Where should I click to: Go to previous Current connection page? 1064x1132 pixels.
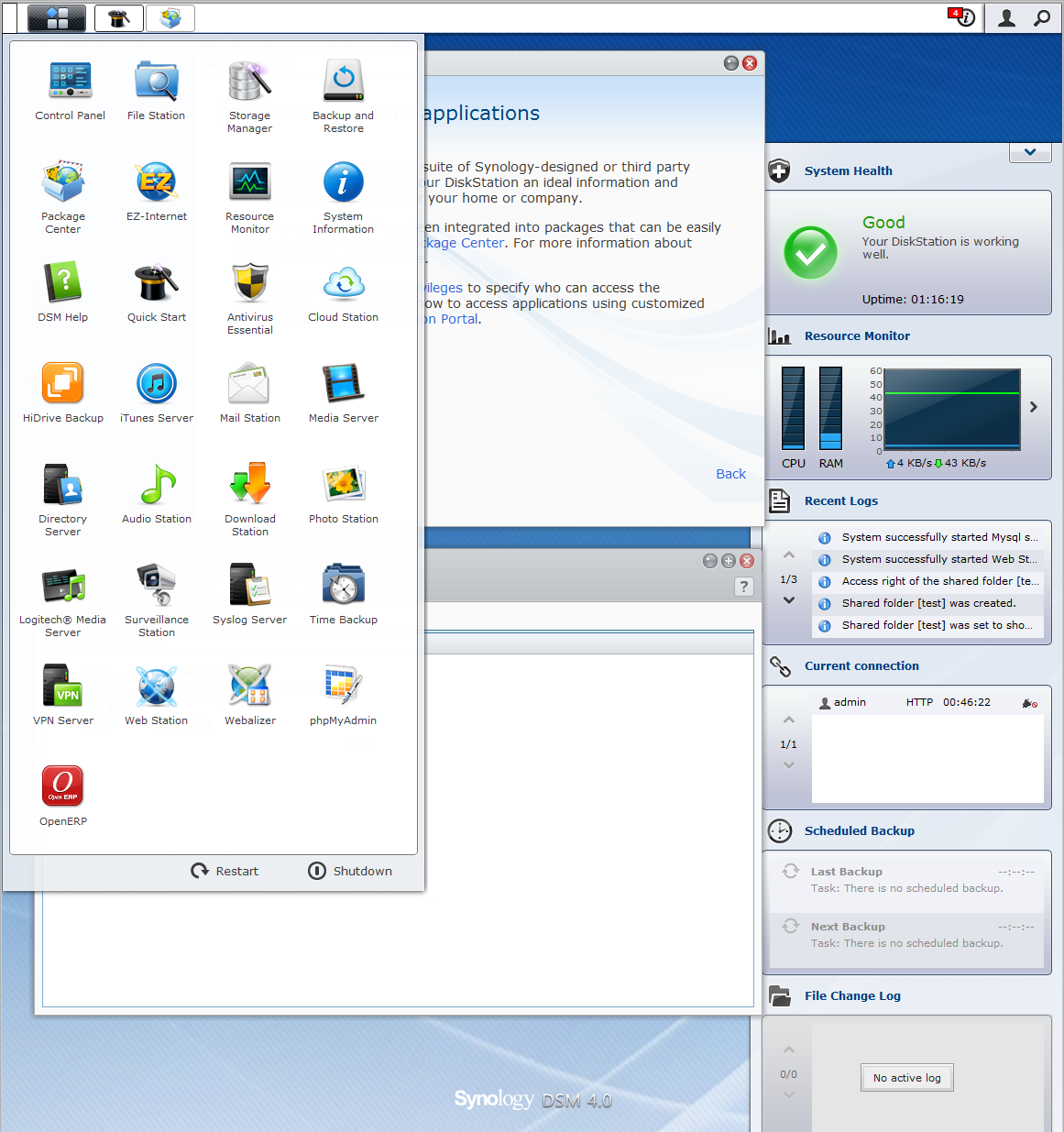click(789, 720)
